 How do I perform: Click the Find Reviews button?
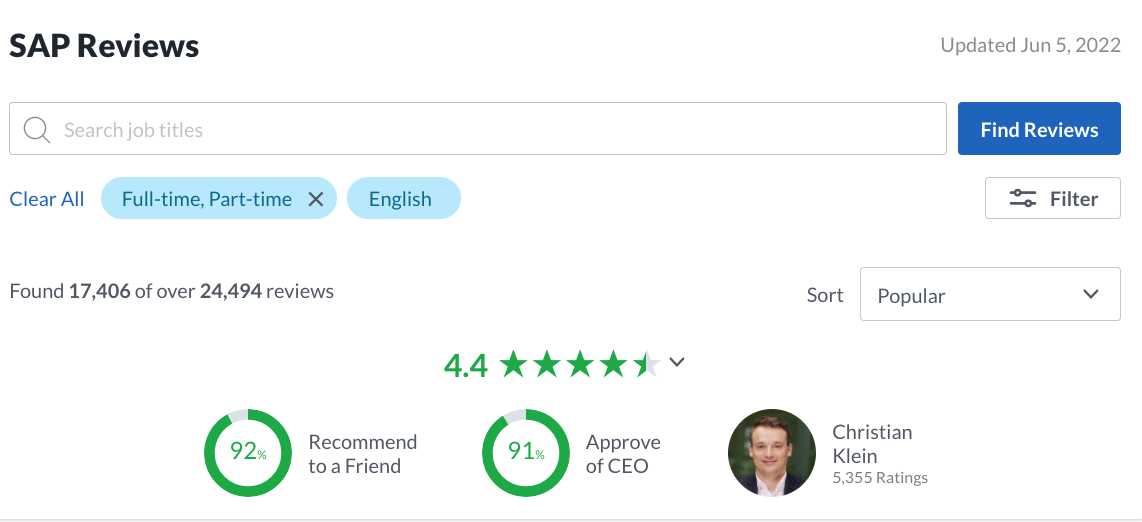tap(1039, 129)
